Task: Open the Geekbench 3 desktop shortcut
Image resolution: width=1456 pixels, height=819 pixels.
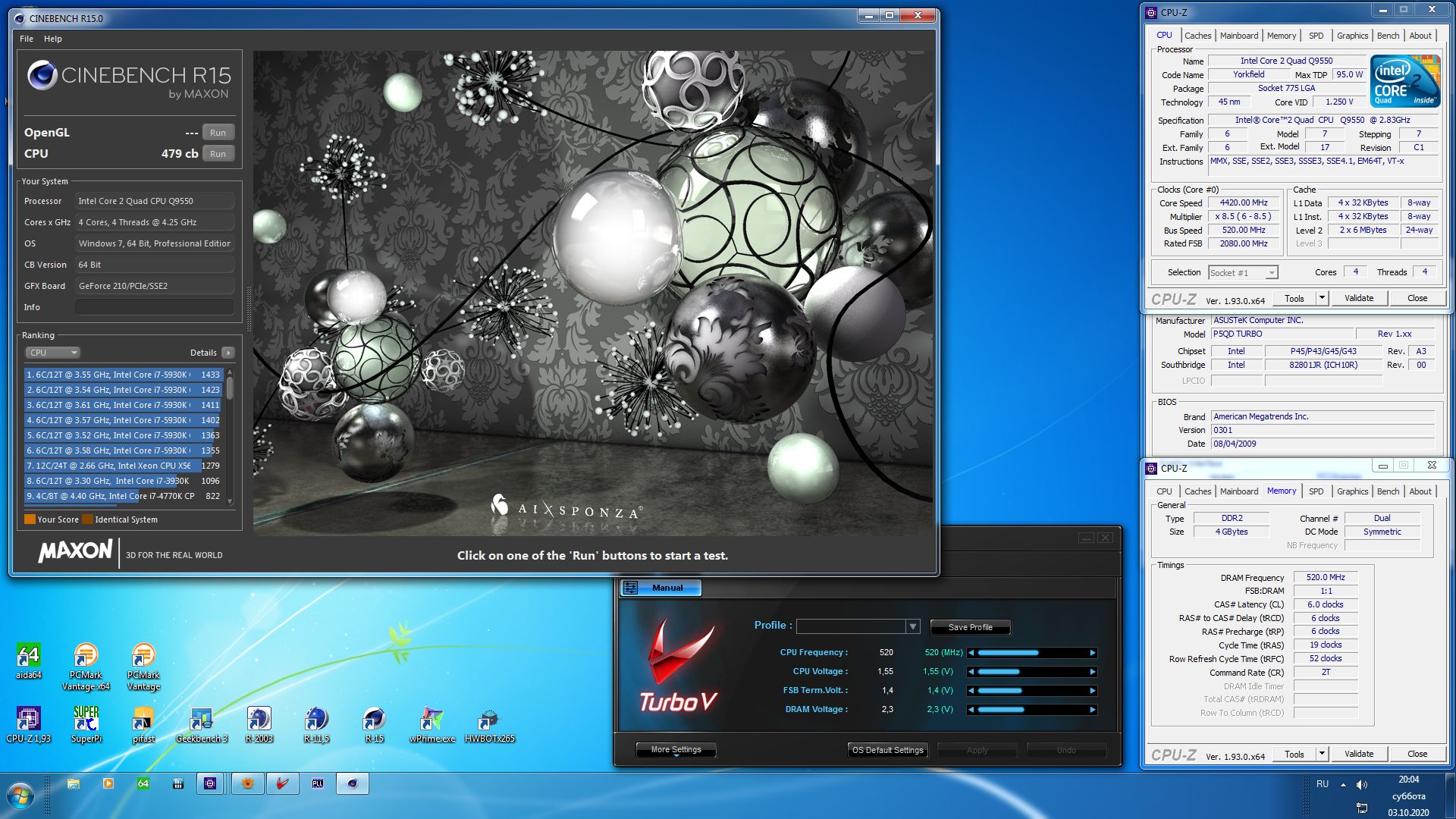Action: pos(201,724)
